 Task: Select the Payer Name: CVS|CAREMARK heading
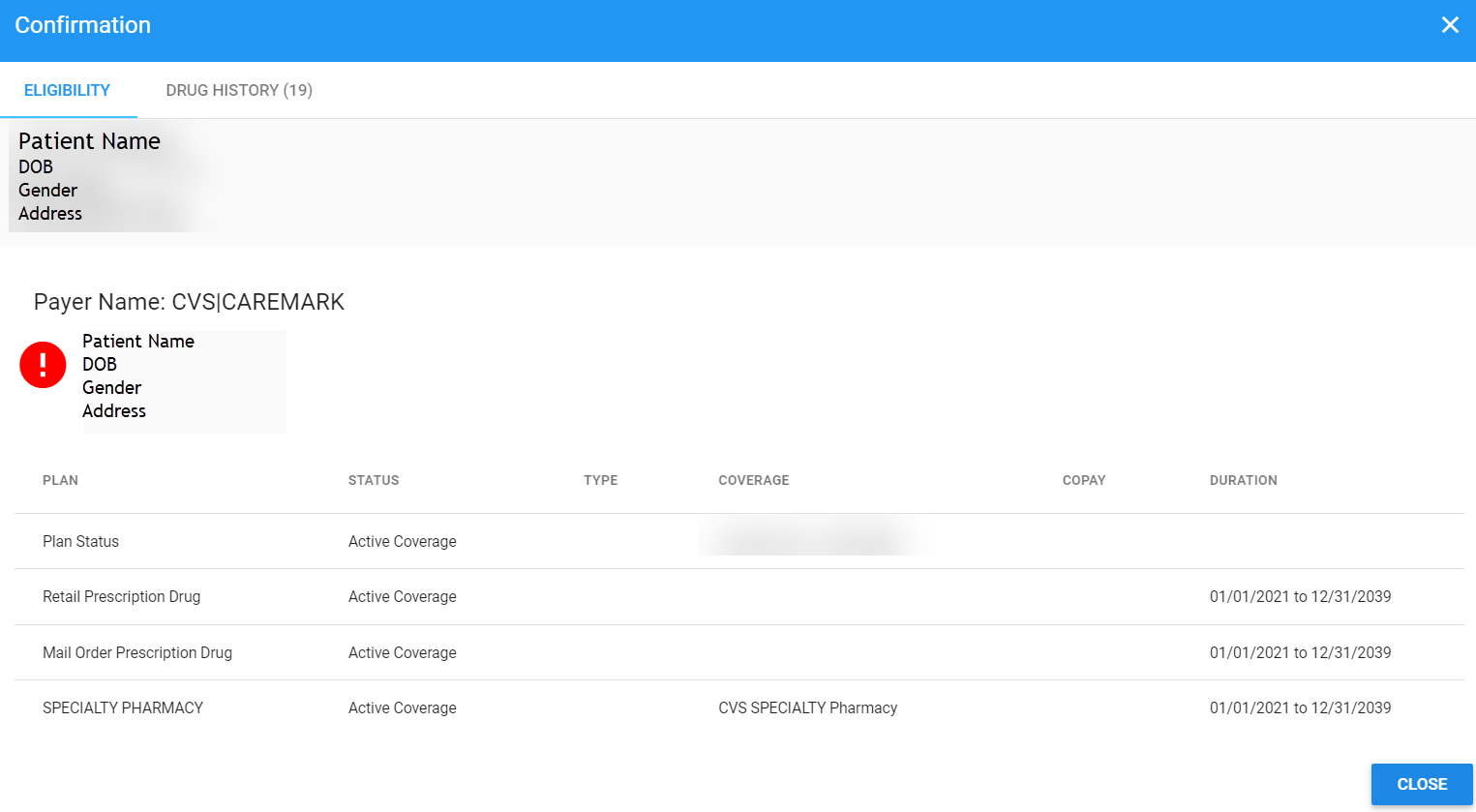click(189, 302)
